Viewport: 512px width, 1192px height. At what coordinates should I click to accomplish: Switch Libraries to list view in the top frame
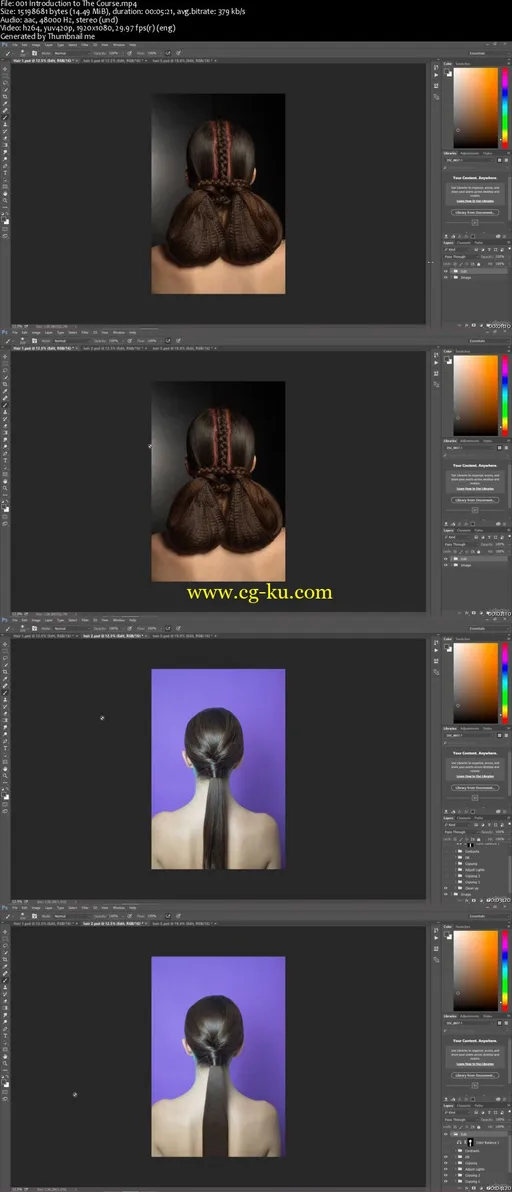[506, 160]
